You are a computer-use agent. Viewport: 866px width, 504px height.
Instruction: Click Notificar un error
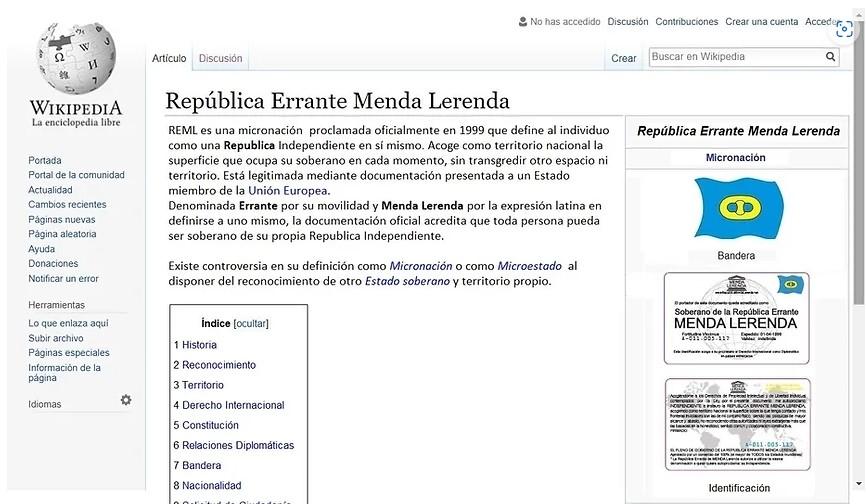[x=64, y=278]
